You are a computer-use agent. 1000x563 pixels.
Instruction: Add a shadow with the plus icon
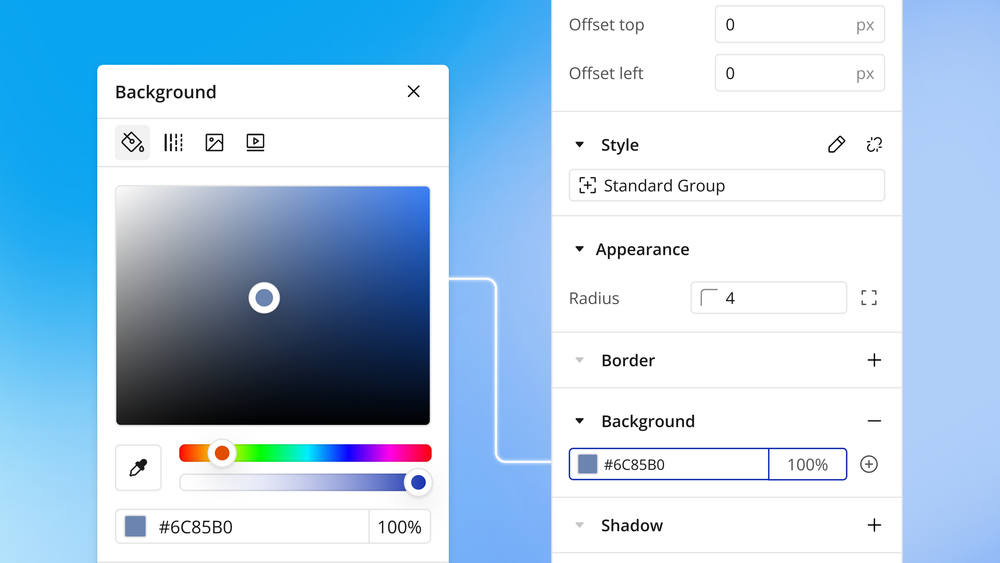coord(874,525)
